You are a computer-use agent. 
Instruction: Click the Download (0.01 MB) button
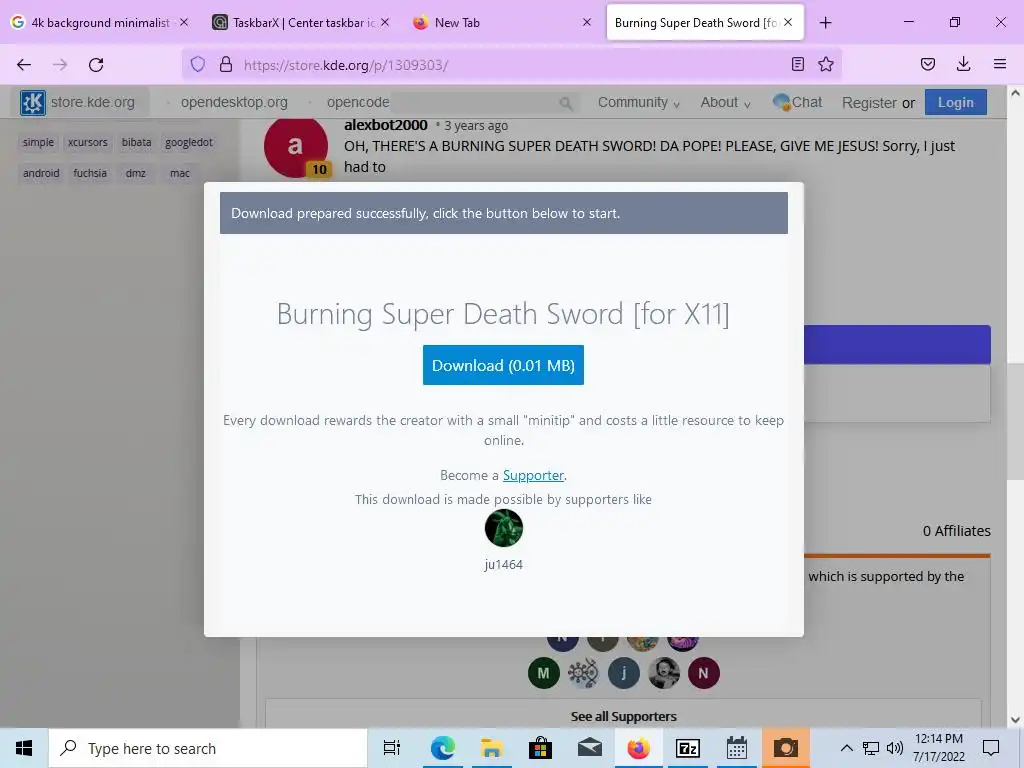[503, 365]
